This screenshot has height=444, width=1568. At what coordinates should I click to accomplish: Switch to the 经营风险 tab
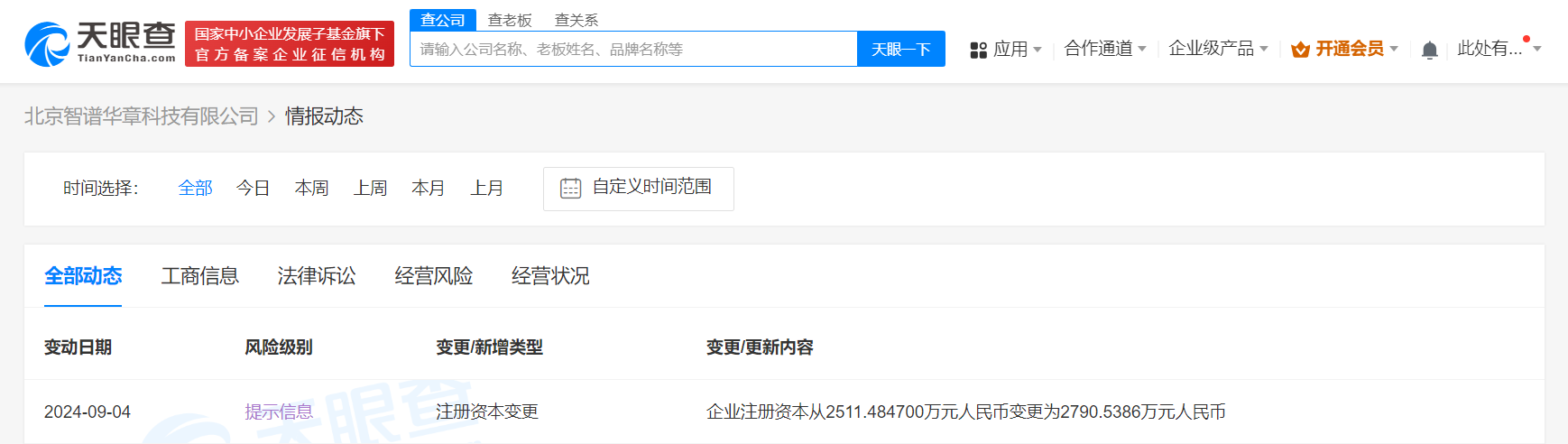(x=434, y=276)
